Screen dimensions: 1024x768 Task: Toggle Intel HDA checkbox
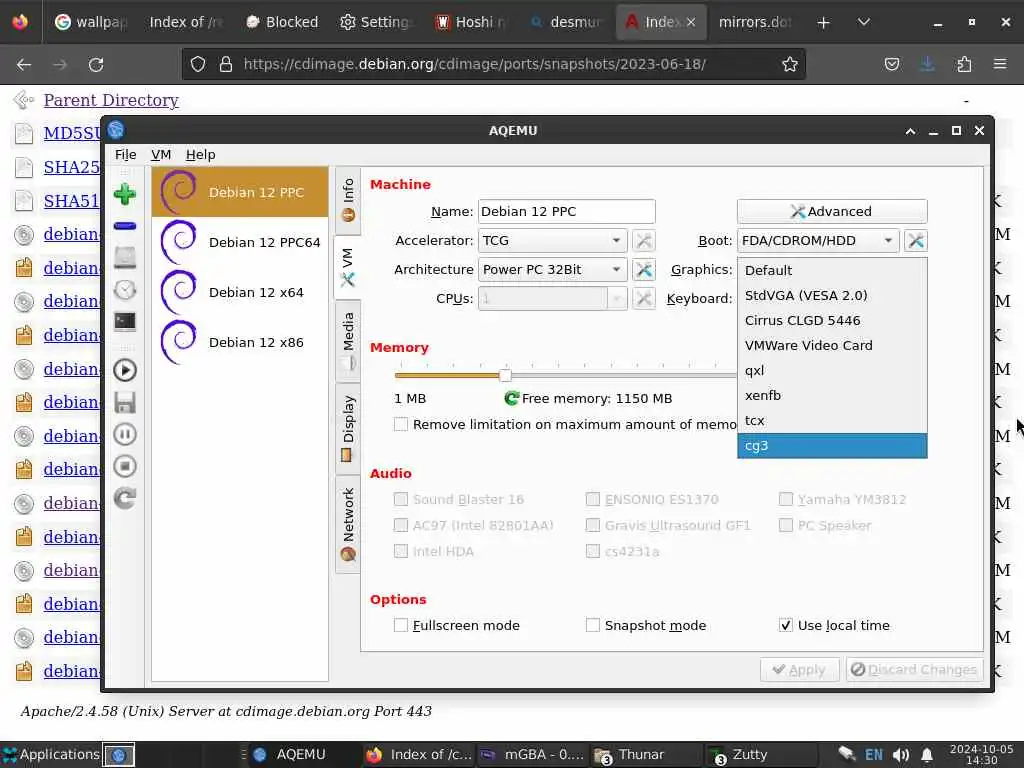pyautogui.click(x=401, y=551)
